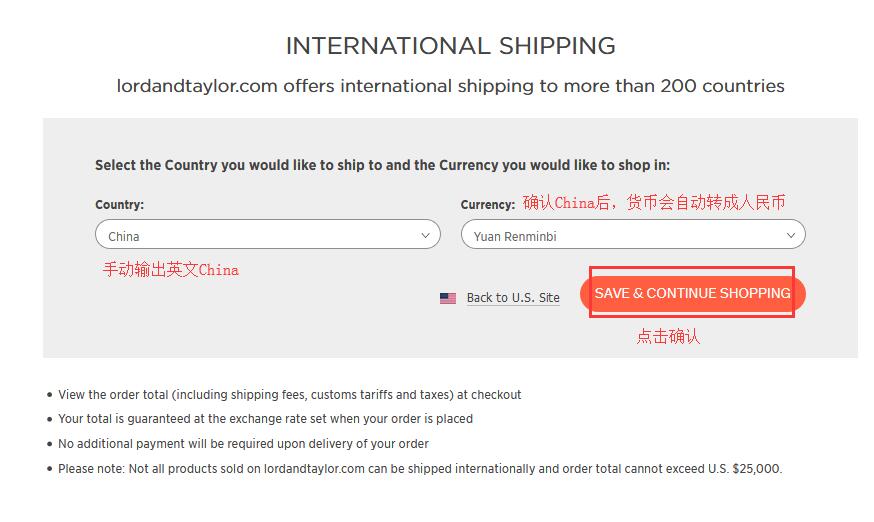Click the Country: field label
Image resolution: width=874 pixels, height=522 pixels.
119,205
